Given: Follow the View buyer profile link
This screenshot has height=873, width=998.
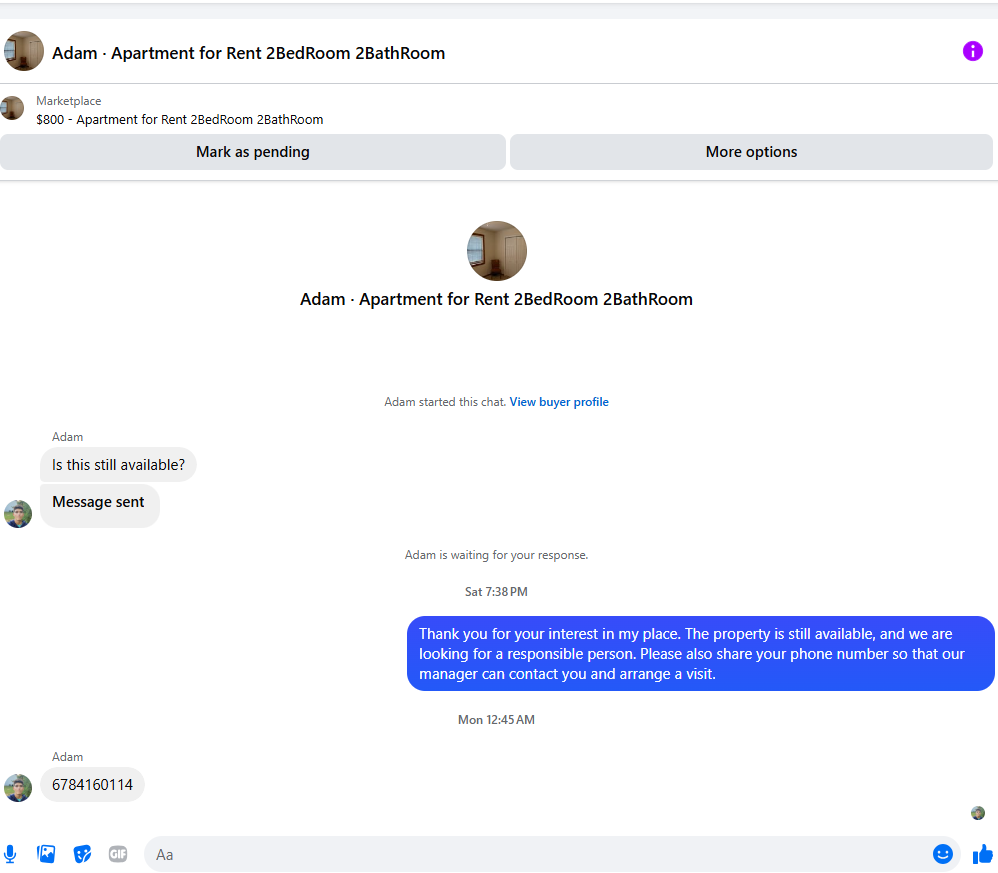Looking at the screenshot, I should click(x=559, y=402).
